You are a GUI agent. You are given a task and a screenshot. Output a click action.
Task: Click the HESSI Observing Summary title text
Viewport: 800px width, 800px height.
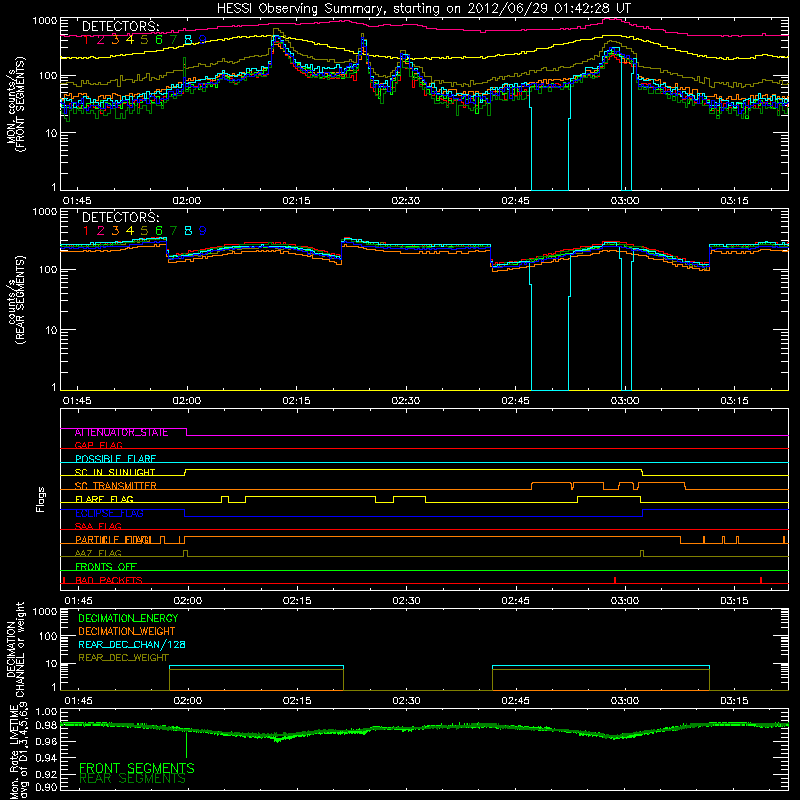423,9
